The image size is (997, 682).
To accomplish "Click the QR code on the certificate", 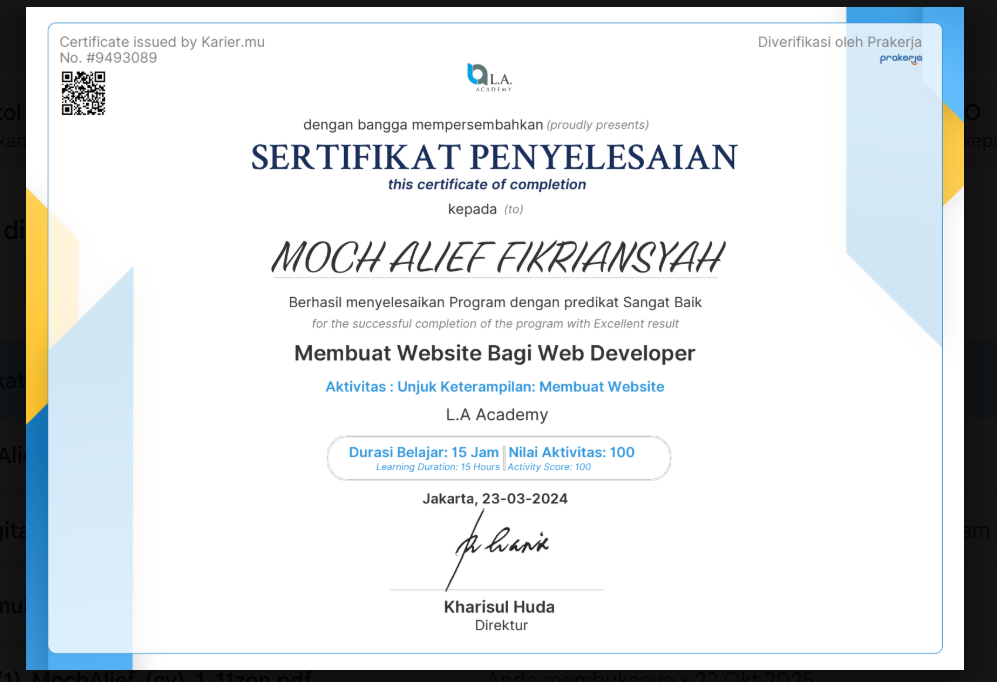I will coord(83,93).
